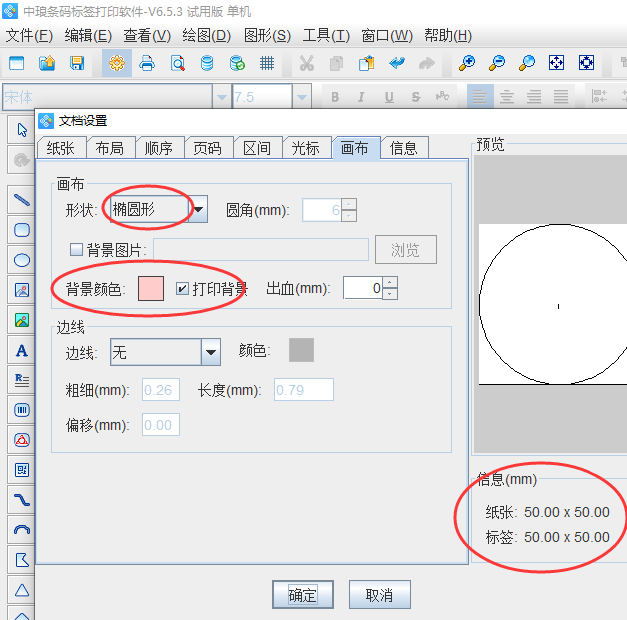Viewport: 627px width, 620px height.
Task: Click the 取消 button
Action: click(379, 595)
